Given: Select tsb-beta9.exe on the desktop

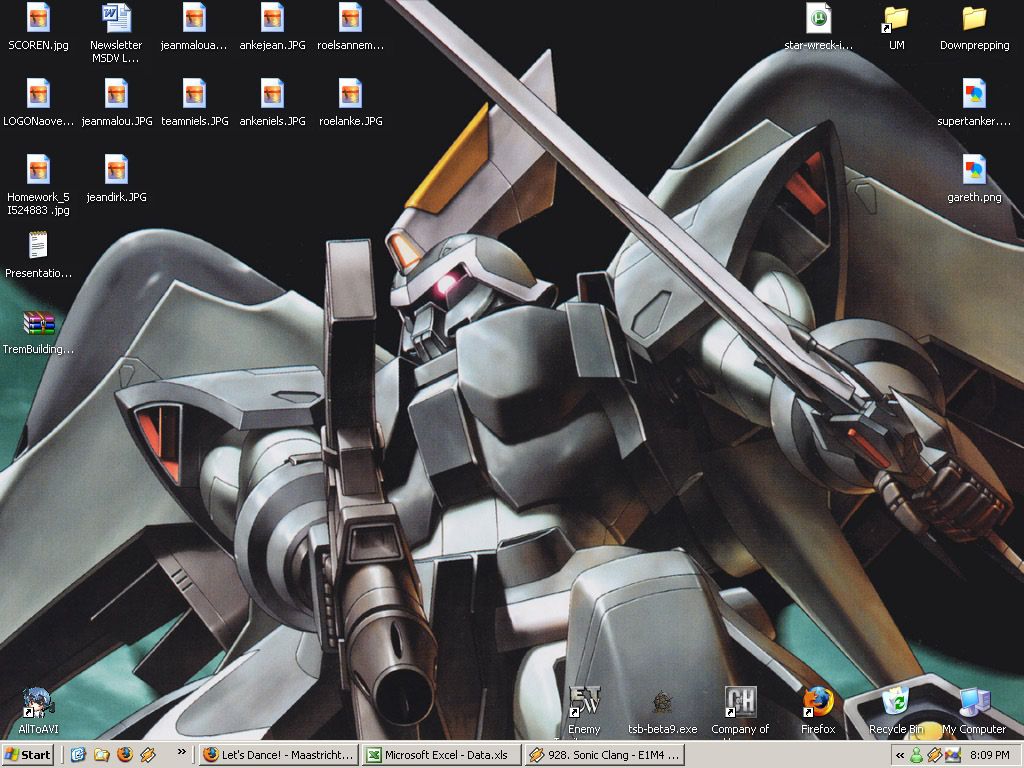Looking at the screenshot, I should pos(662,711).
